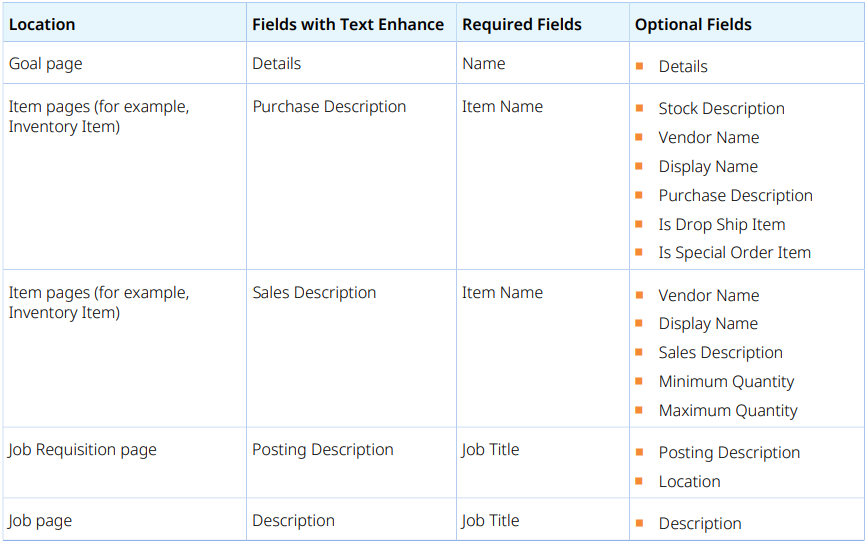Click the Goal page location cell
The width and height of the screenshot is (867, 542).
click(46, 64)
